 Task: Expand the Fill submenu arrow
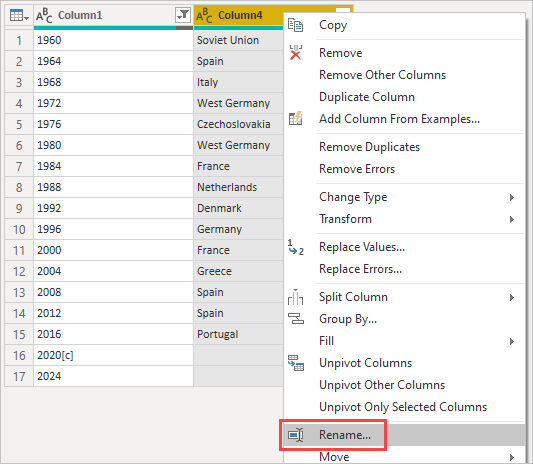[x=512, y=341]
